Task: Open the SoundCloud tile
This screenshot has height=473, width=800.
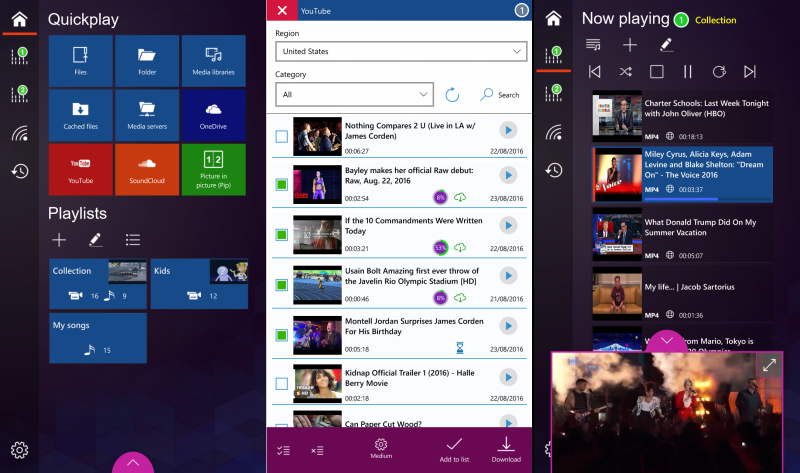Action: coord(147,169)
